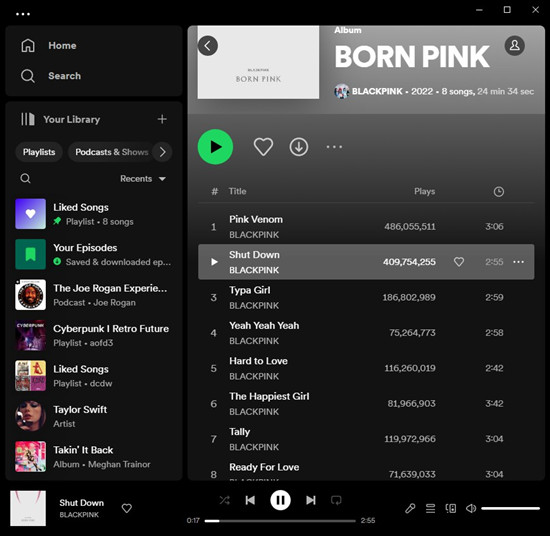Open album more options menu
This screenshot has height=536, width=550.
click(x=334, y=147)
